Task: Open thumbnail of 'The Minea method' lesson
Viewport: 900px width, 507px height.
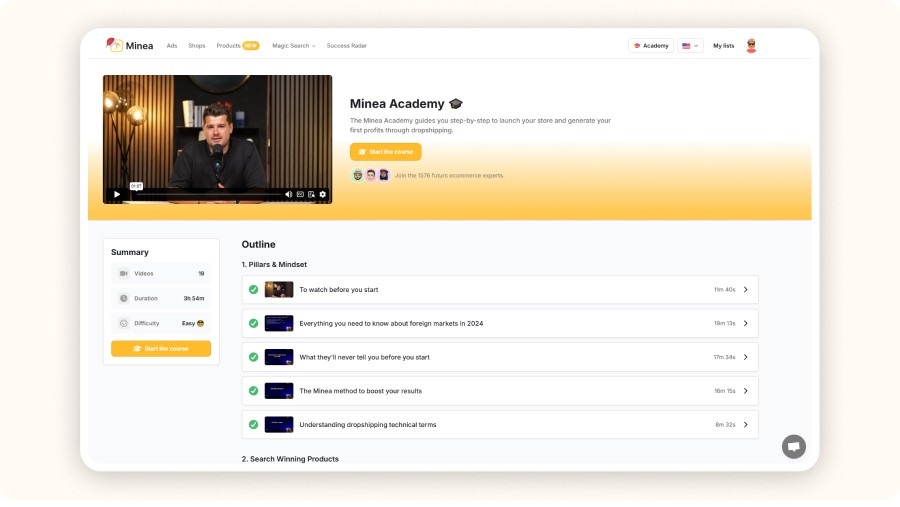Action: (279, 391)
